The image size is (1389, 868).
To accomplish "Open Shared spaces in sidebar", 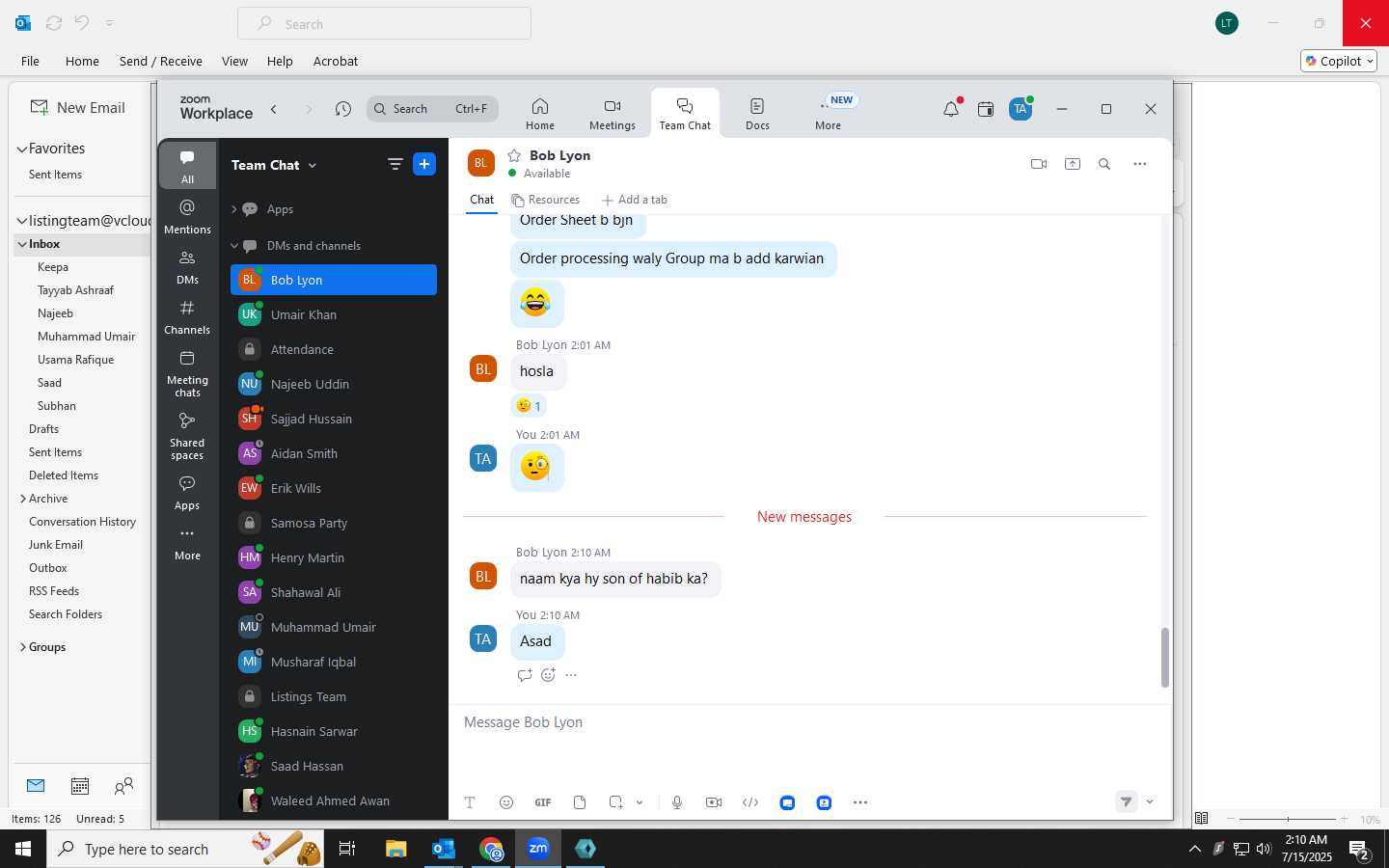I will [x=187, y=436].
